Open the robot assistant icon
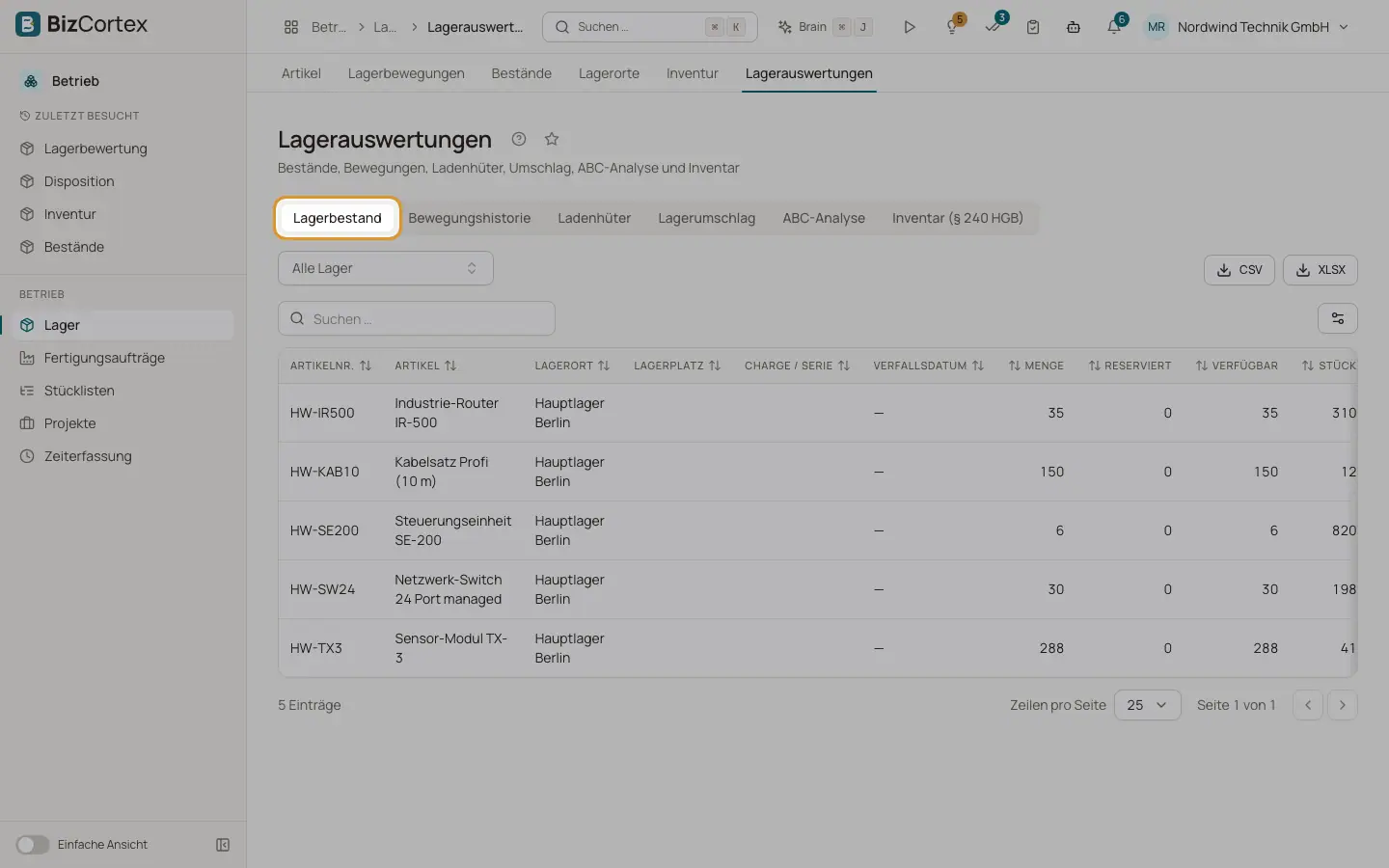 click(1074, 27)
